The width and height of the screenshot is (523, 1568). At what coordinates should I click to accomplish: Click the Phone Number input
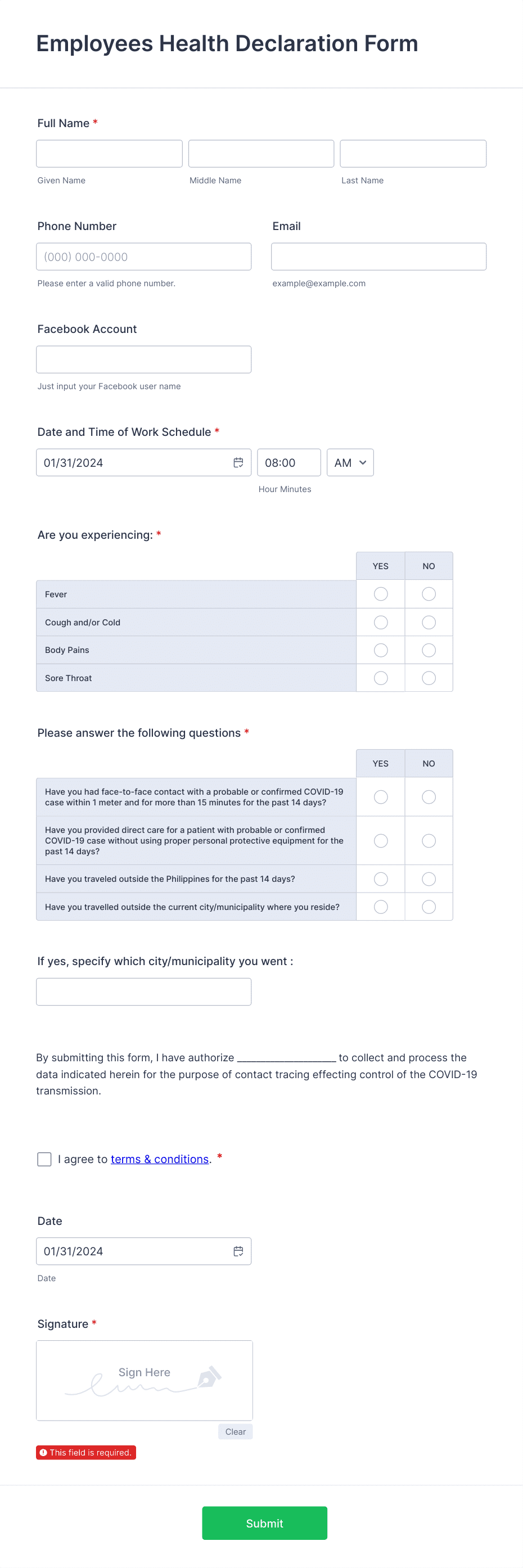pyautogui.click(x=144, y=256)
